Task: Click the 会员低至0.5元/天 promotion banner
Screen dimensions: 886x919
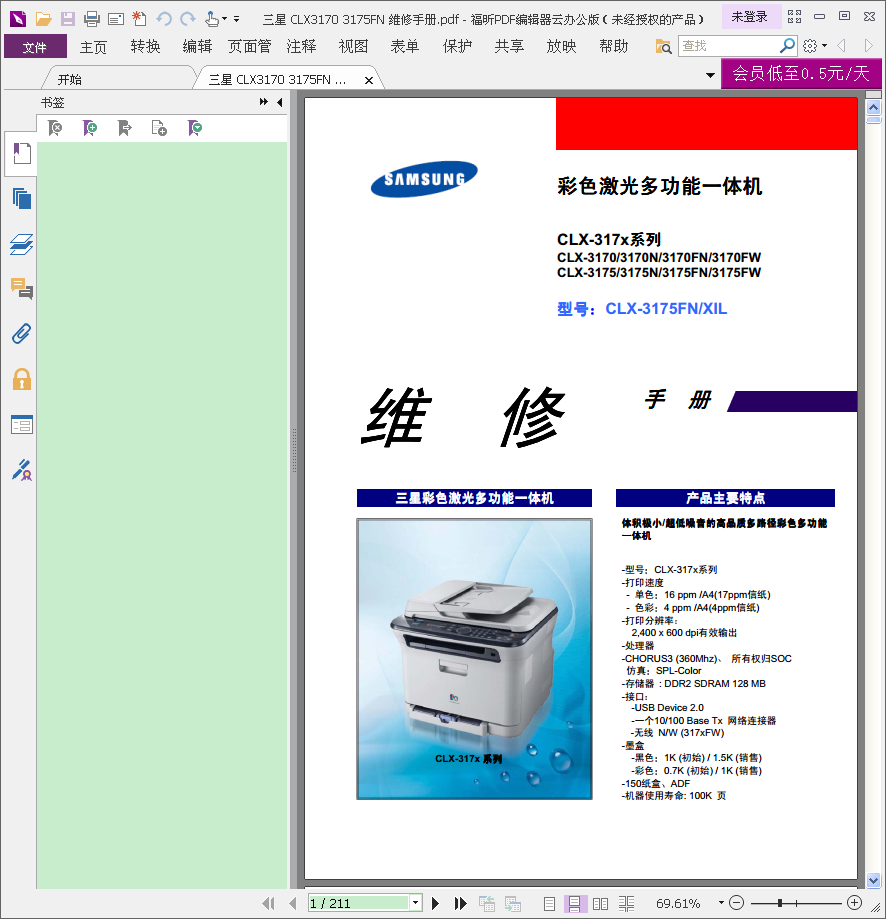Action: 800,73
